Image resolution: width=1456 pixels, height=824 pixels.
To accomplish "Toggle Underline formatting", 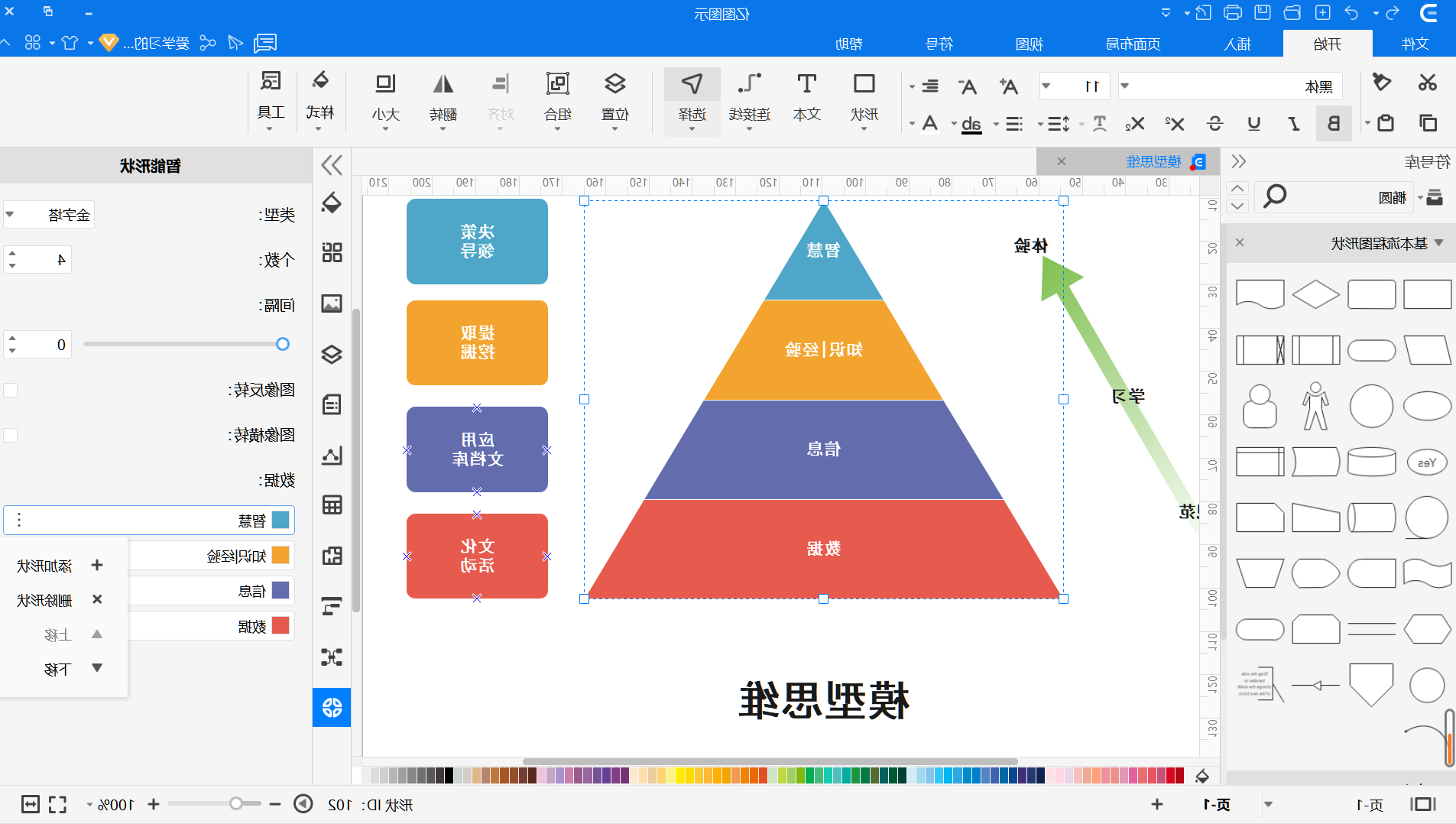I will [x=1253, y=123].
